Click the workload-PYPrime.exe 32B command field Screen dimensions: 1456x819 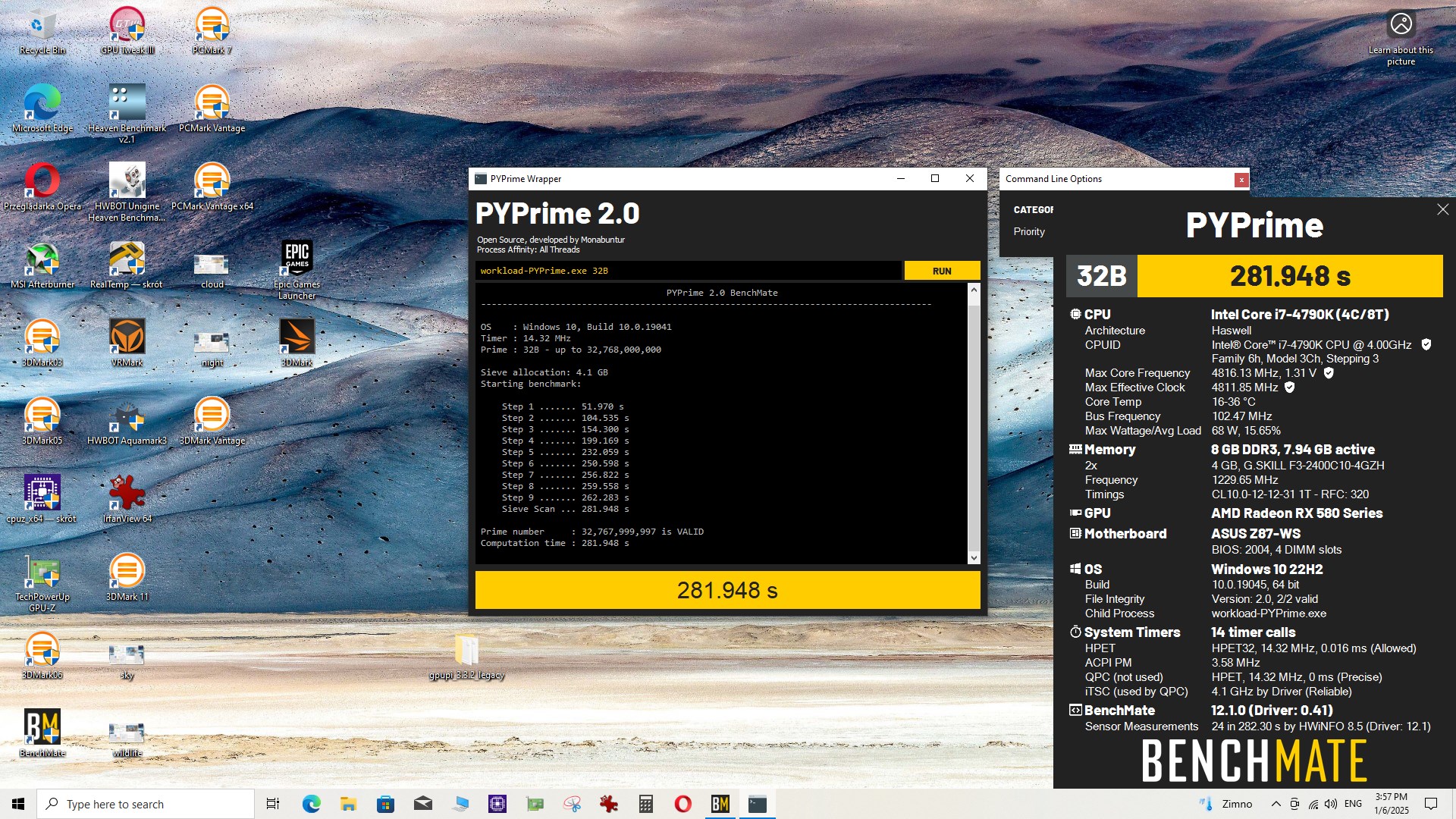689,271
